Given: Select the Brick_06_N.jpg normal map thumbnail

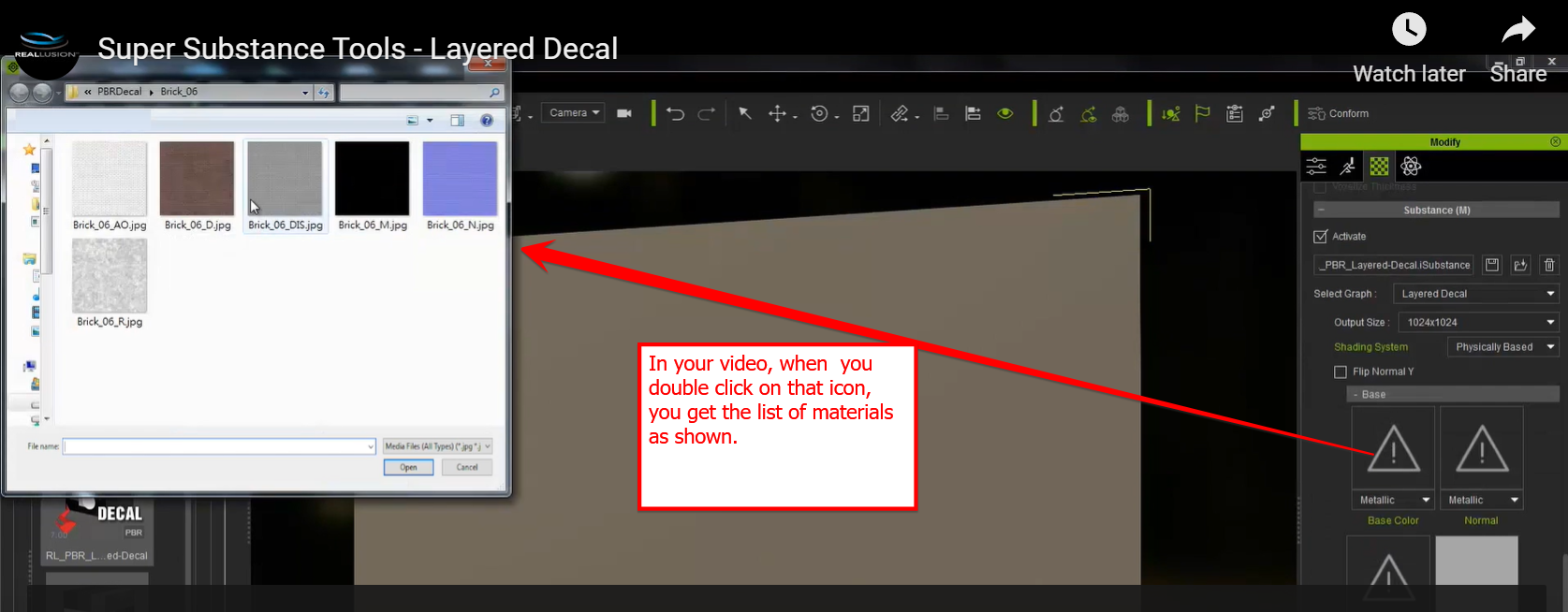Looking at the screenshot, I should tap(460, 179).
